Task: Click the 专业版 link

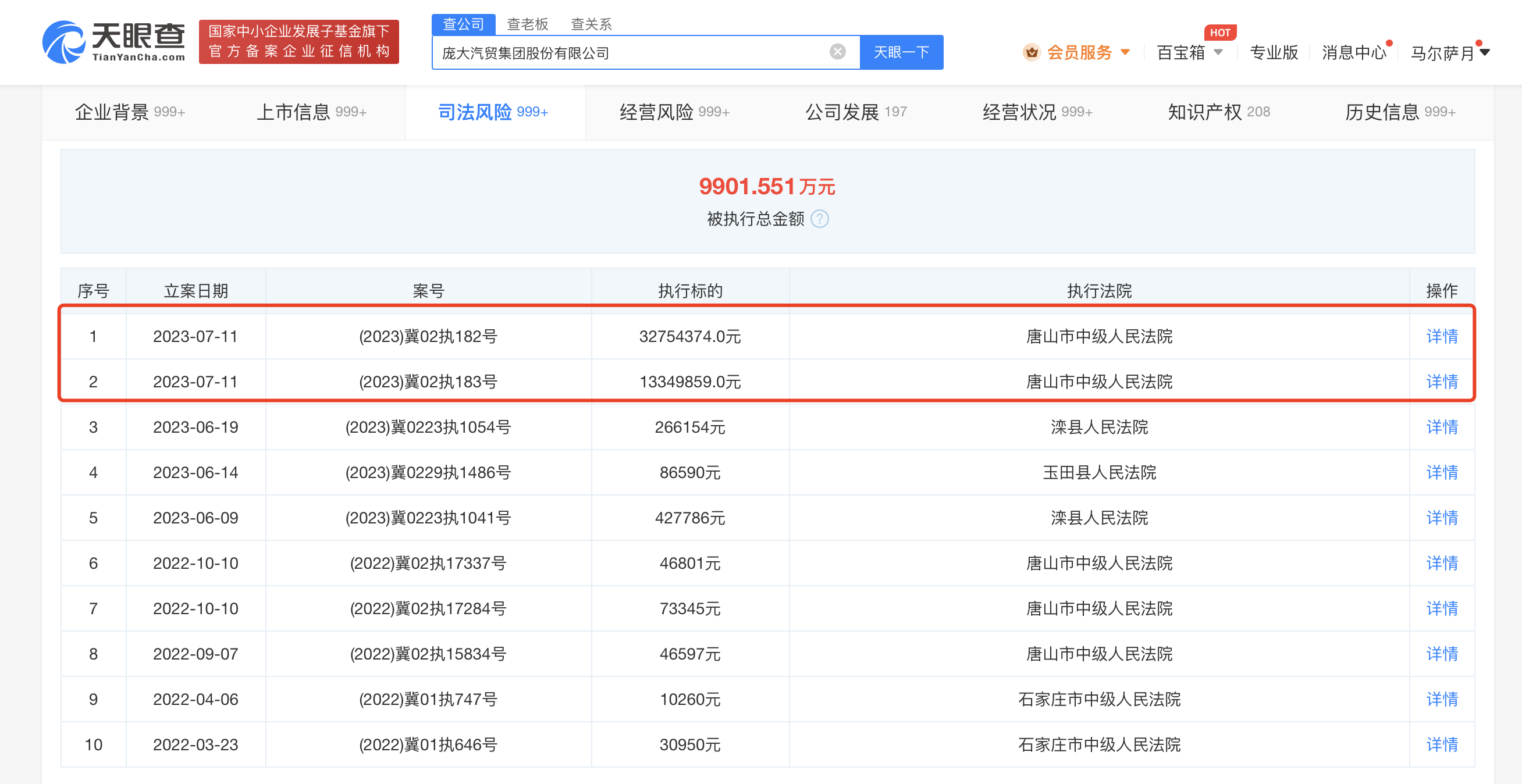Action: (x=1274, y=52)
